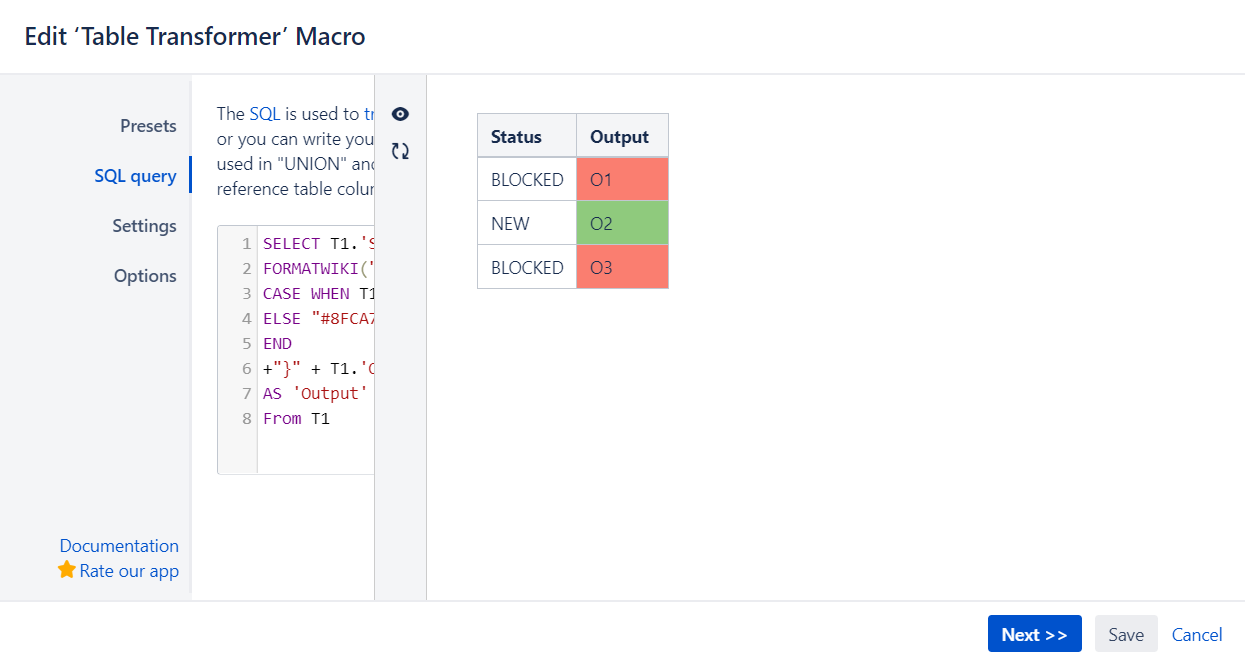Image resolution: width=1245 pixels, height=661 pixels.
Task: Click the star icon beside Rate our app
Action: tap(67, 570)
